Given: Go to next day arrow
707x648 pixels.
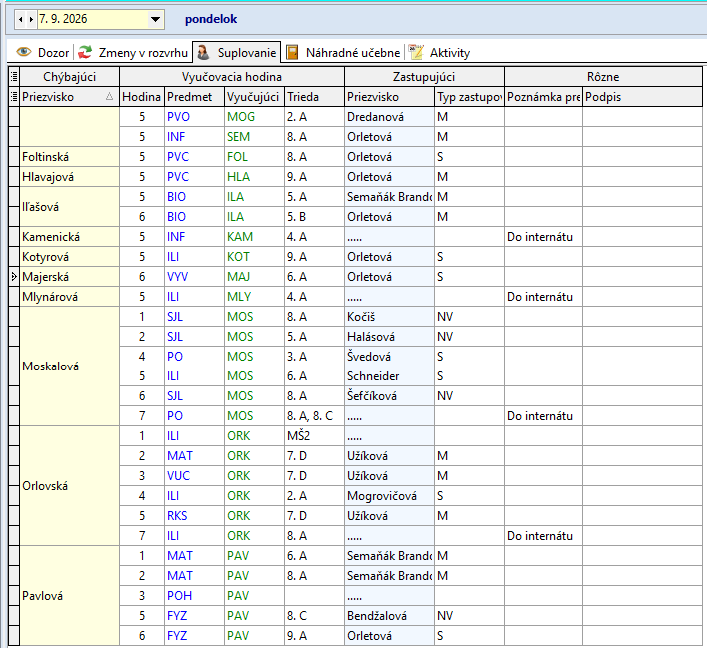Looking at the screenshot, I should tap(31, 19).
